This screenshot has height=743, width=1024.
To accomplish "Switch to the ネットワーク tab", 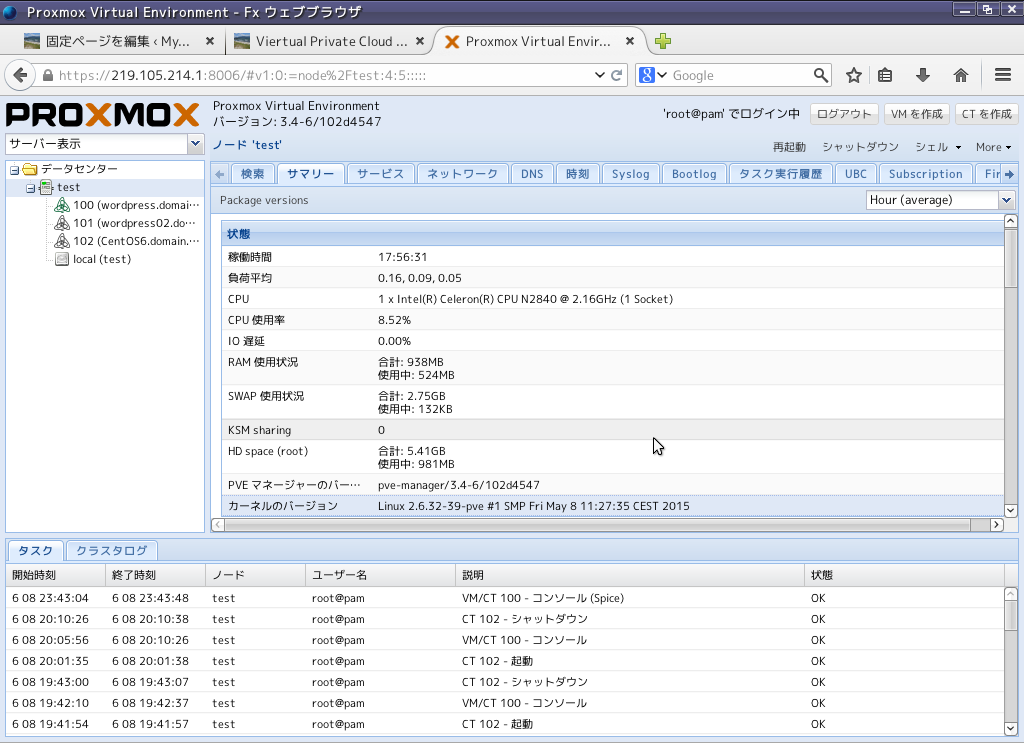I will tap(462, 174).
